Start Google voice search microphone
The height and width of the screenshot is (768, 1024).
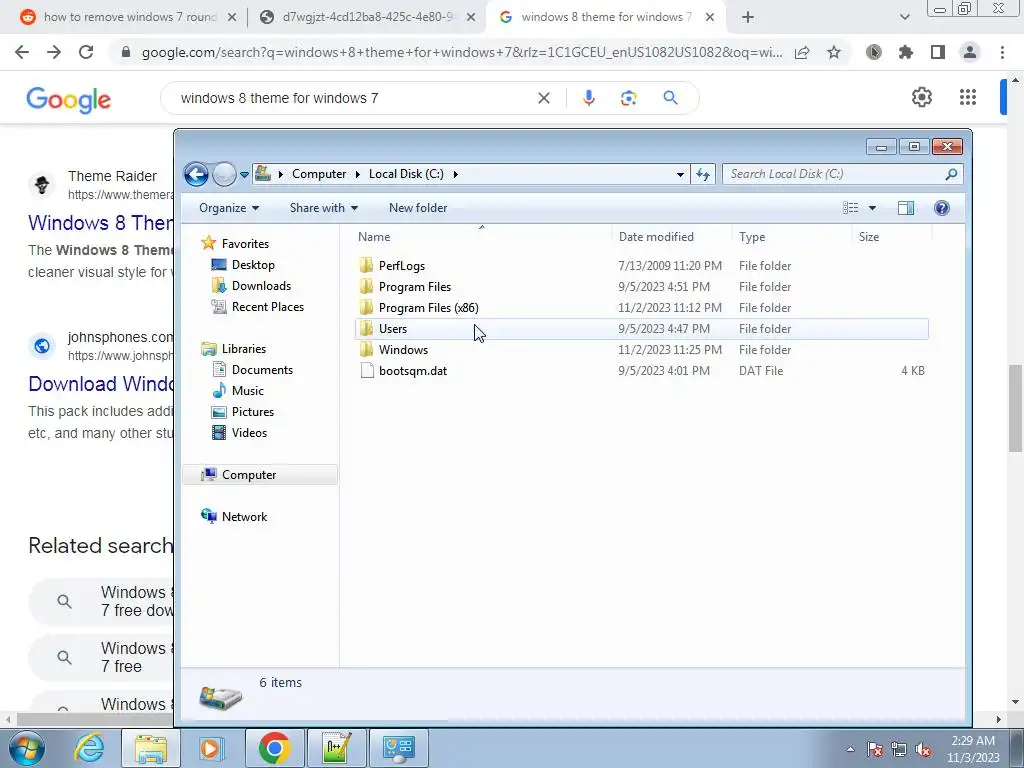point(588,98)
